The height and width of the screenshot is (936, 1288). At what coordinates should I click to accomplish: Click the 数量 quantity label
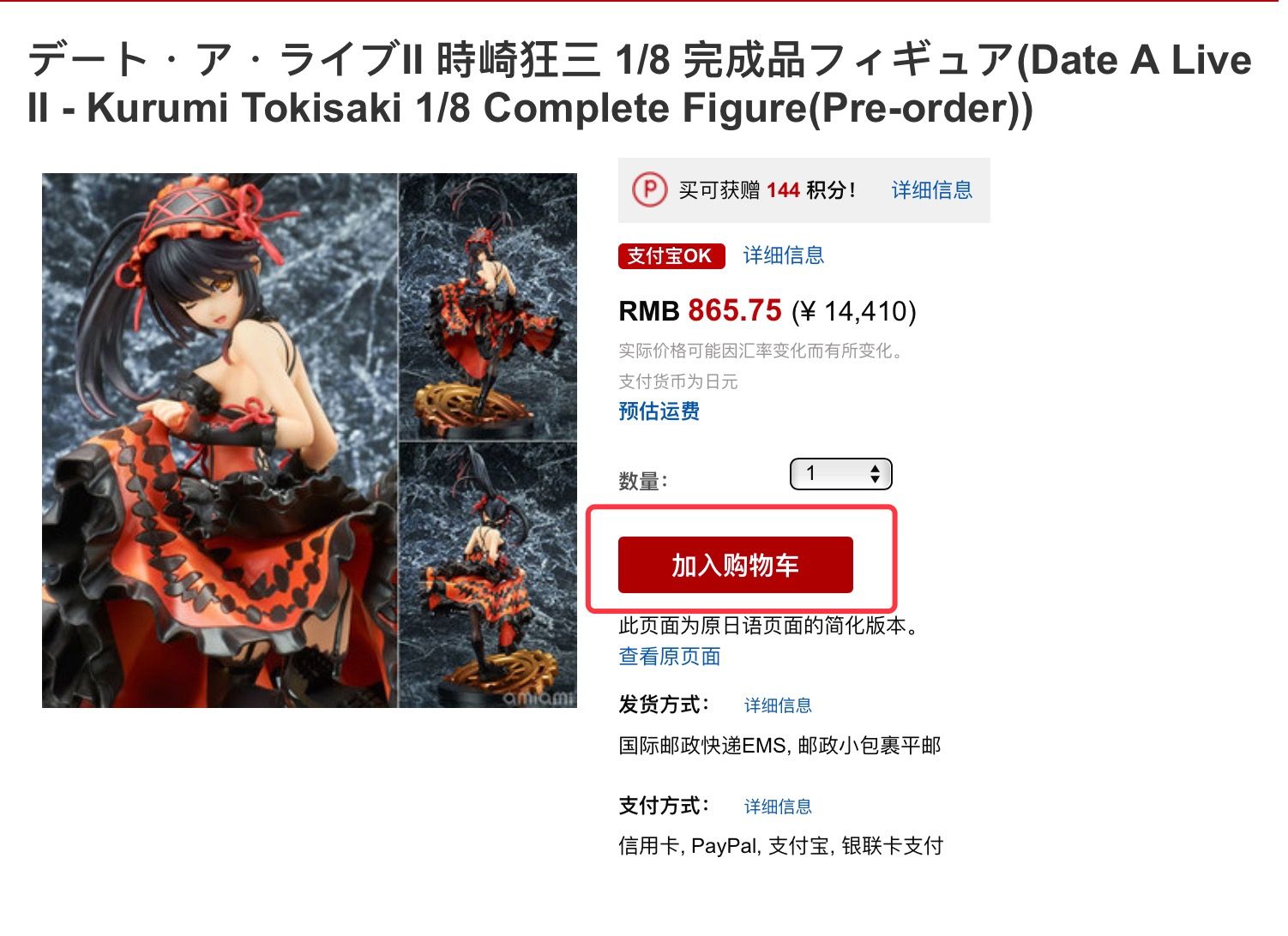(643, 482)
